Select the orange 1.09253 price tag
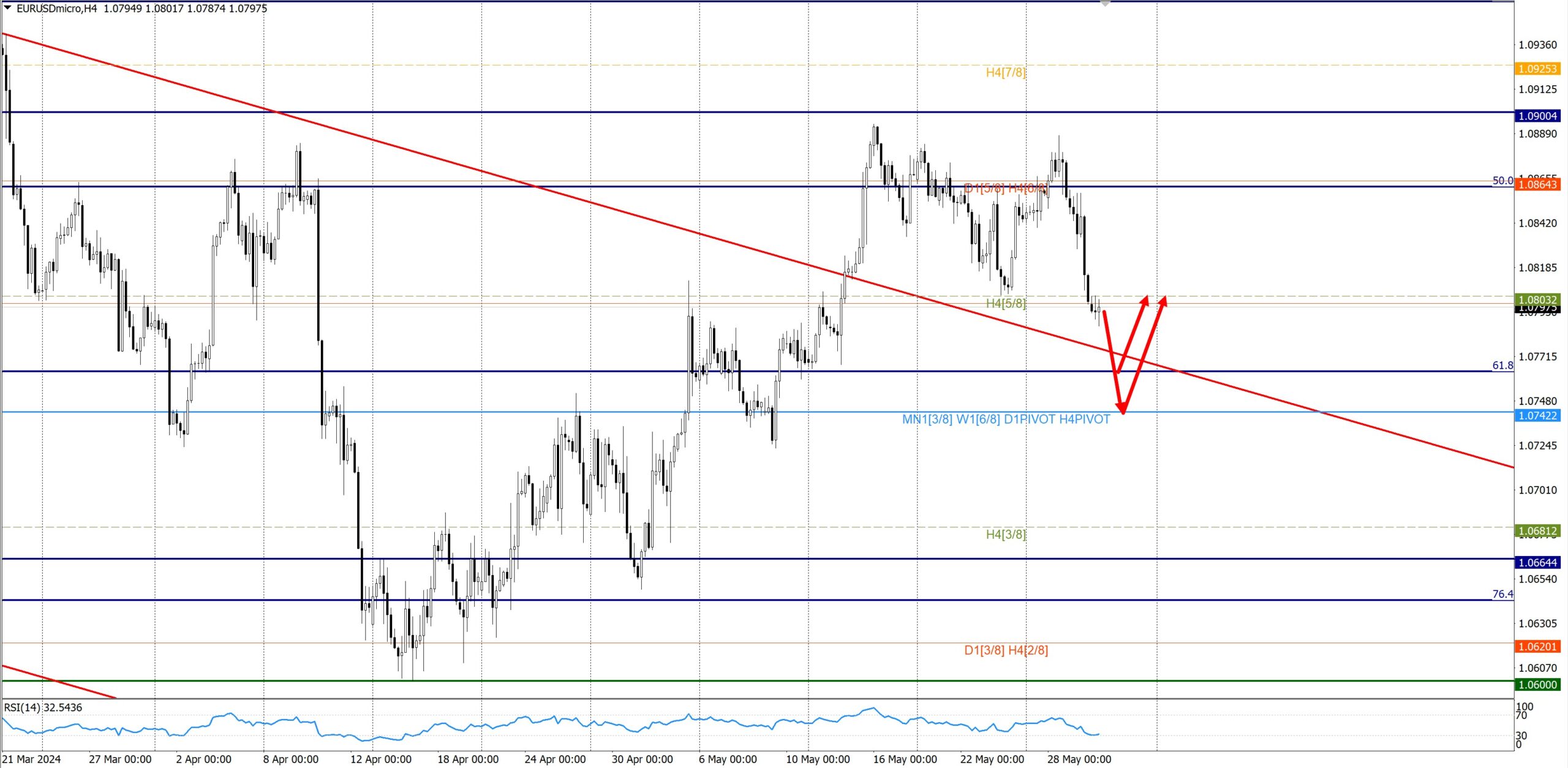Screen dimensions: 1568x768 click(1537, 69)
